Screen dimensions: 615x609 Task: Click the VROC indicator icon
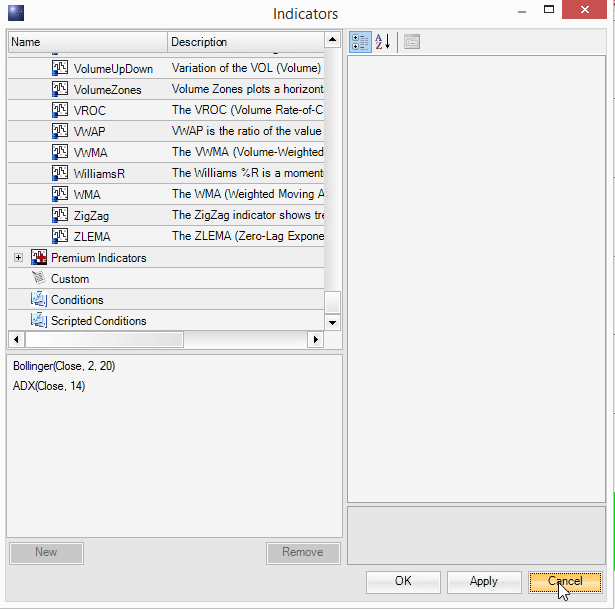[60, 110]
